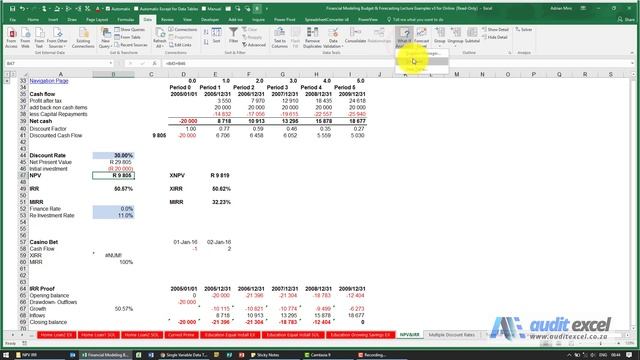Open the Refresh All dropdown

click(160, 38)
